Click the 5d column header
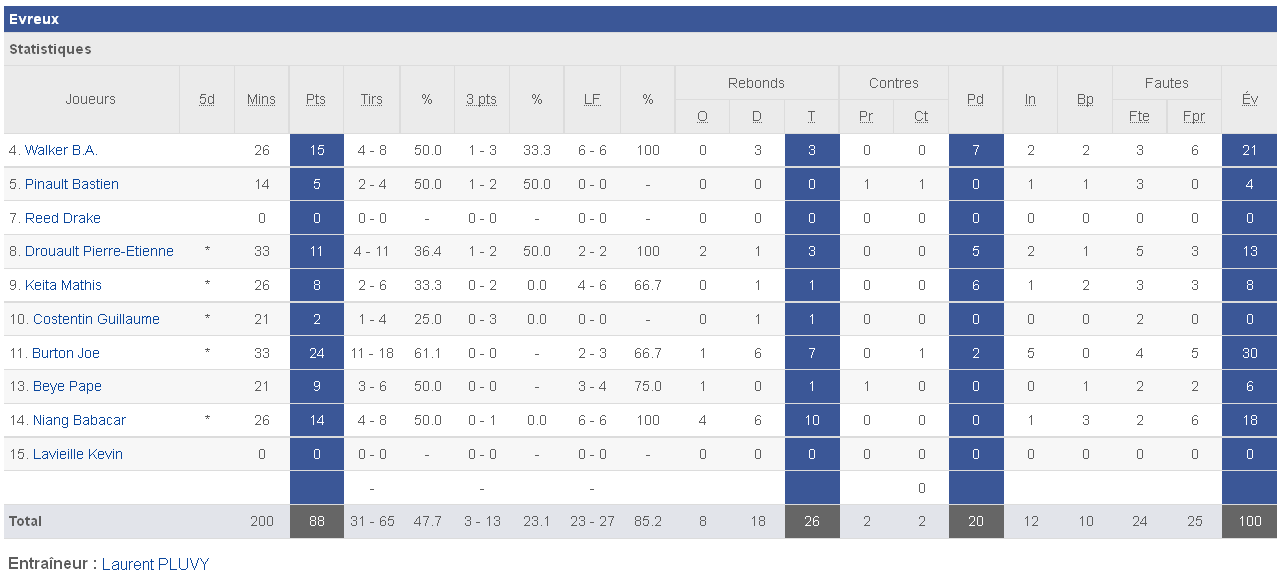Viewport: 1286px width, 580px height. (x=207, y=99)
